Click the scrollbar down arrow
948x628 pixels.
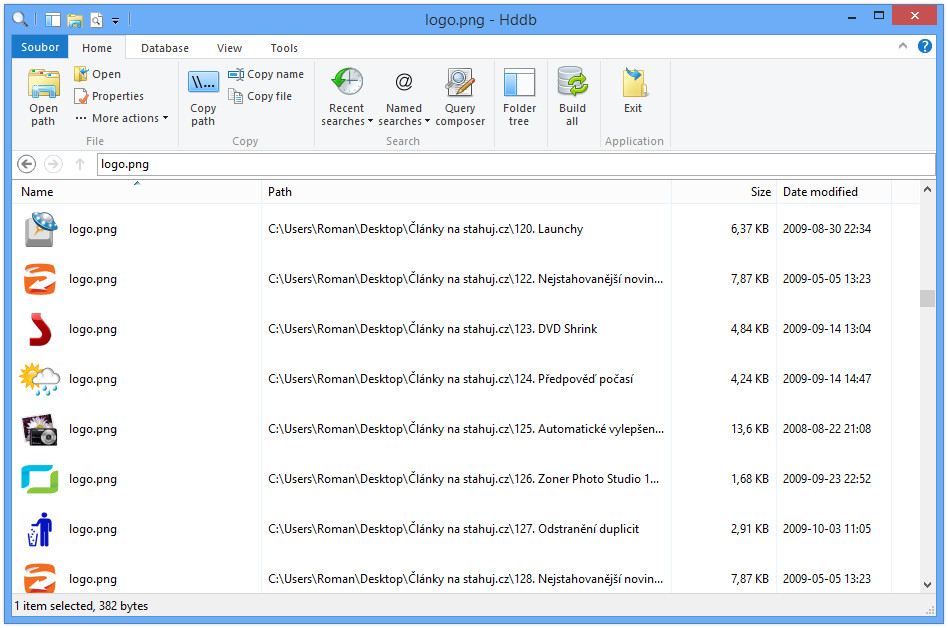click(927, 584)
